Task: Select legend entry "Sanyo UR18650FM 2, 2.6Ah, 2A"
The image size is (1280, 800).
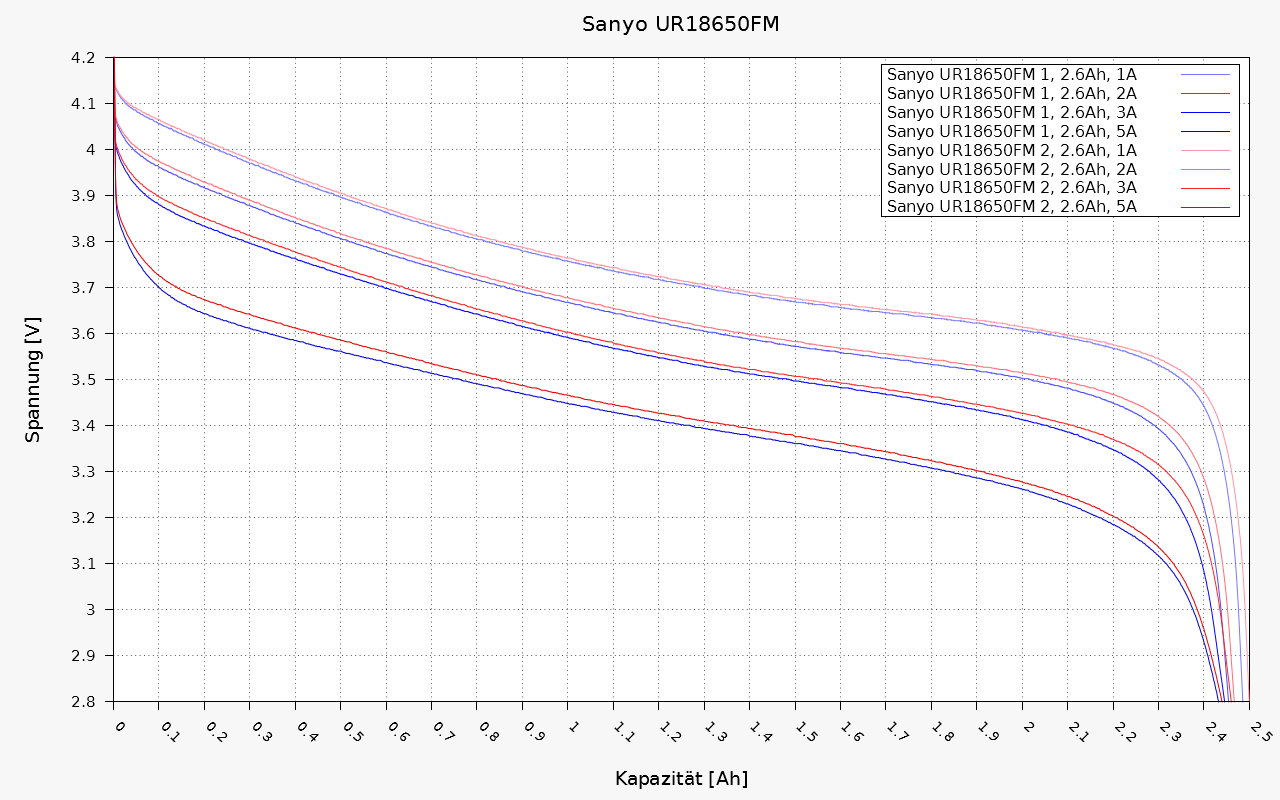Action: 1011,170
